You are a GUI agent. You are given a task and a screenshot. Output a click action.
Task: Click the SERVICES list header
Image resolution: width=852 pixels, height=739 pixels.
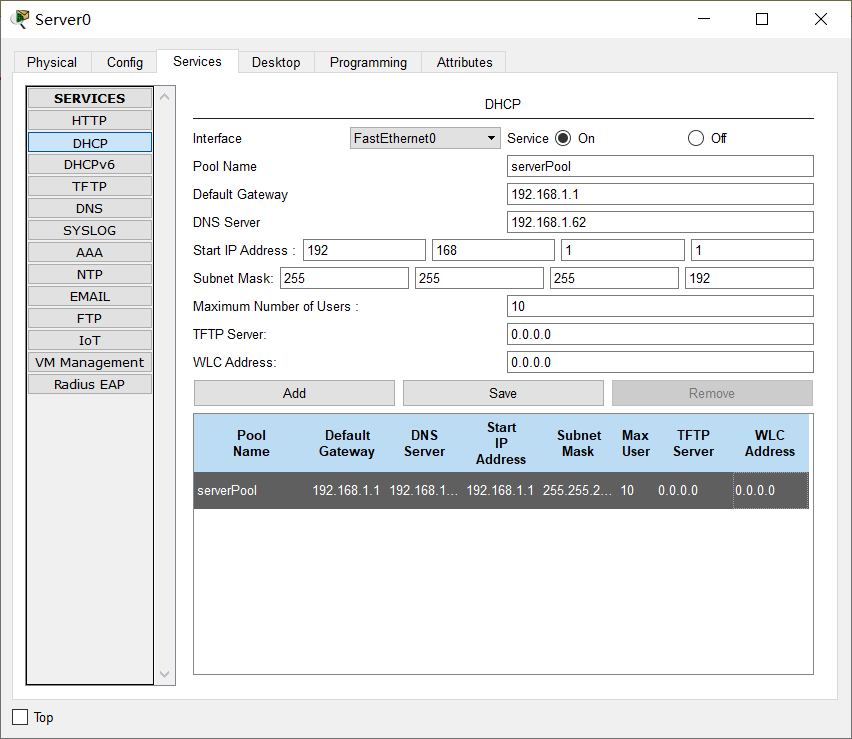coord(90,98)
